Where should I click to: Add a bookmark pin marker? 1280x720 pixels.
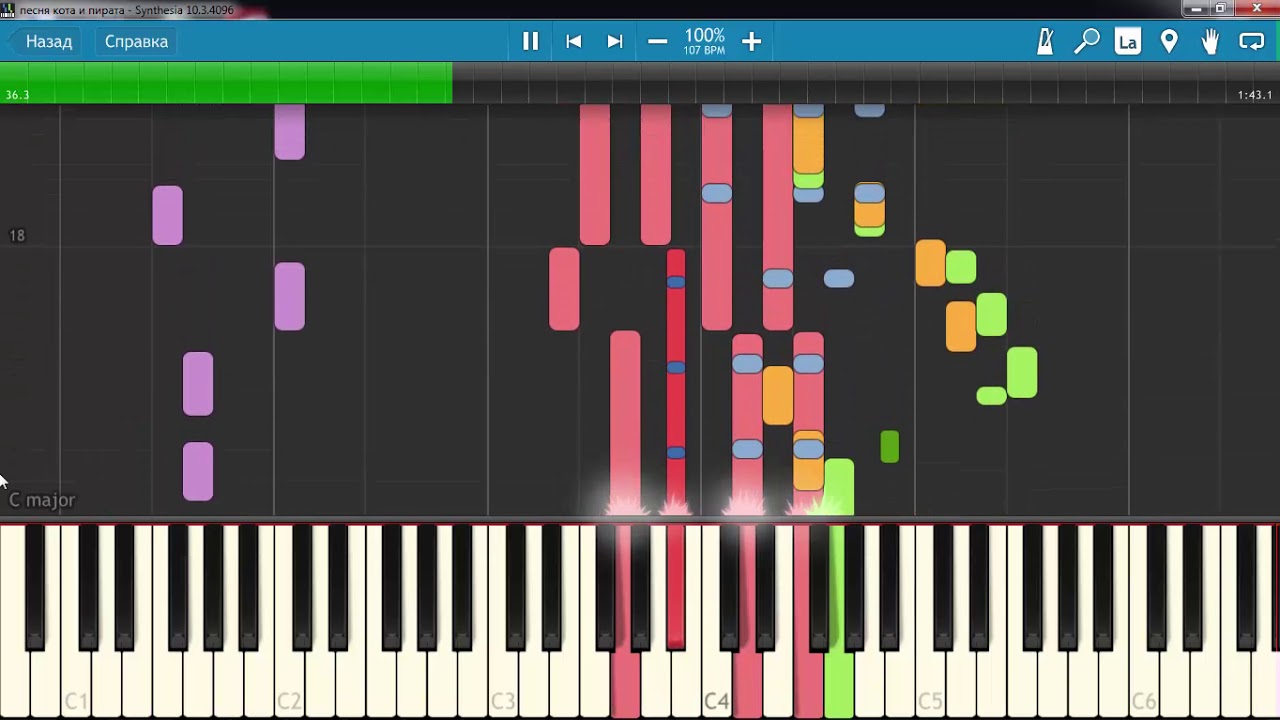(1169, 41)
